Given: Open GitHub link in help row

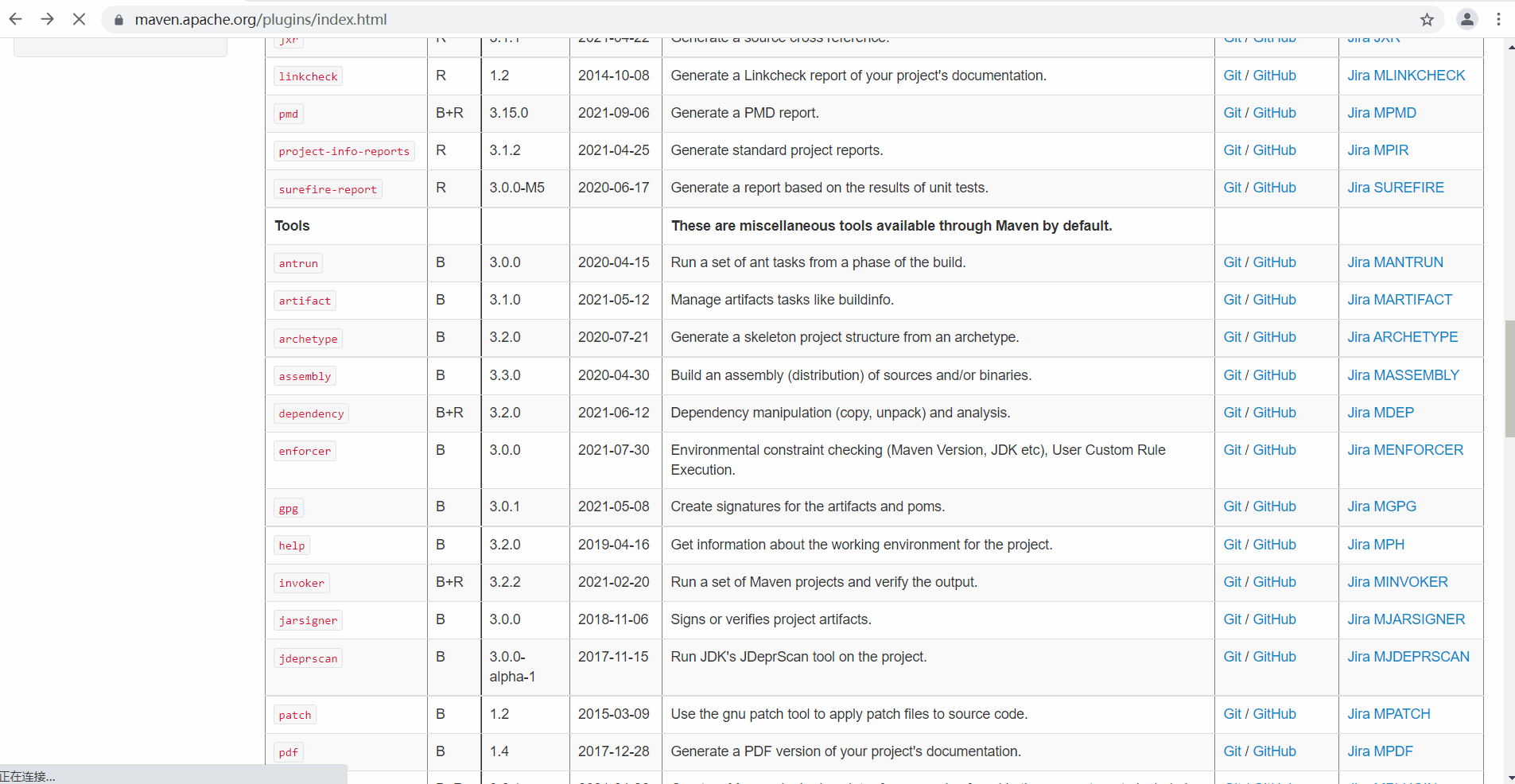Looking at the screenshot, I should [x=1274, y=545].
